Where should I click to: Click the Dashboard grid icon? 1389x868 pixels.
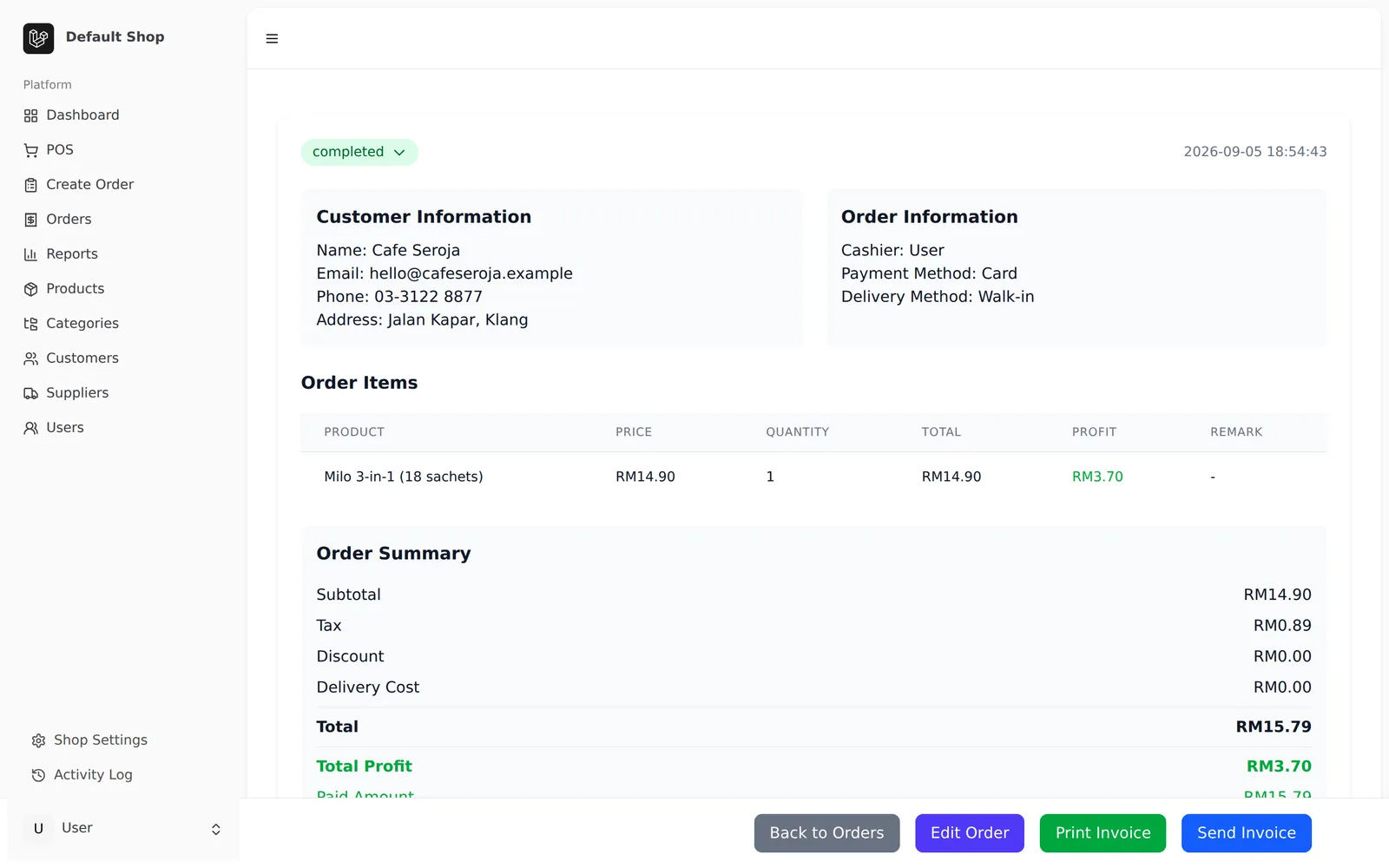coord(31,115)
